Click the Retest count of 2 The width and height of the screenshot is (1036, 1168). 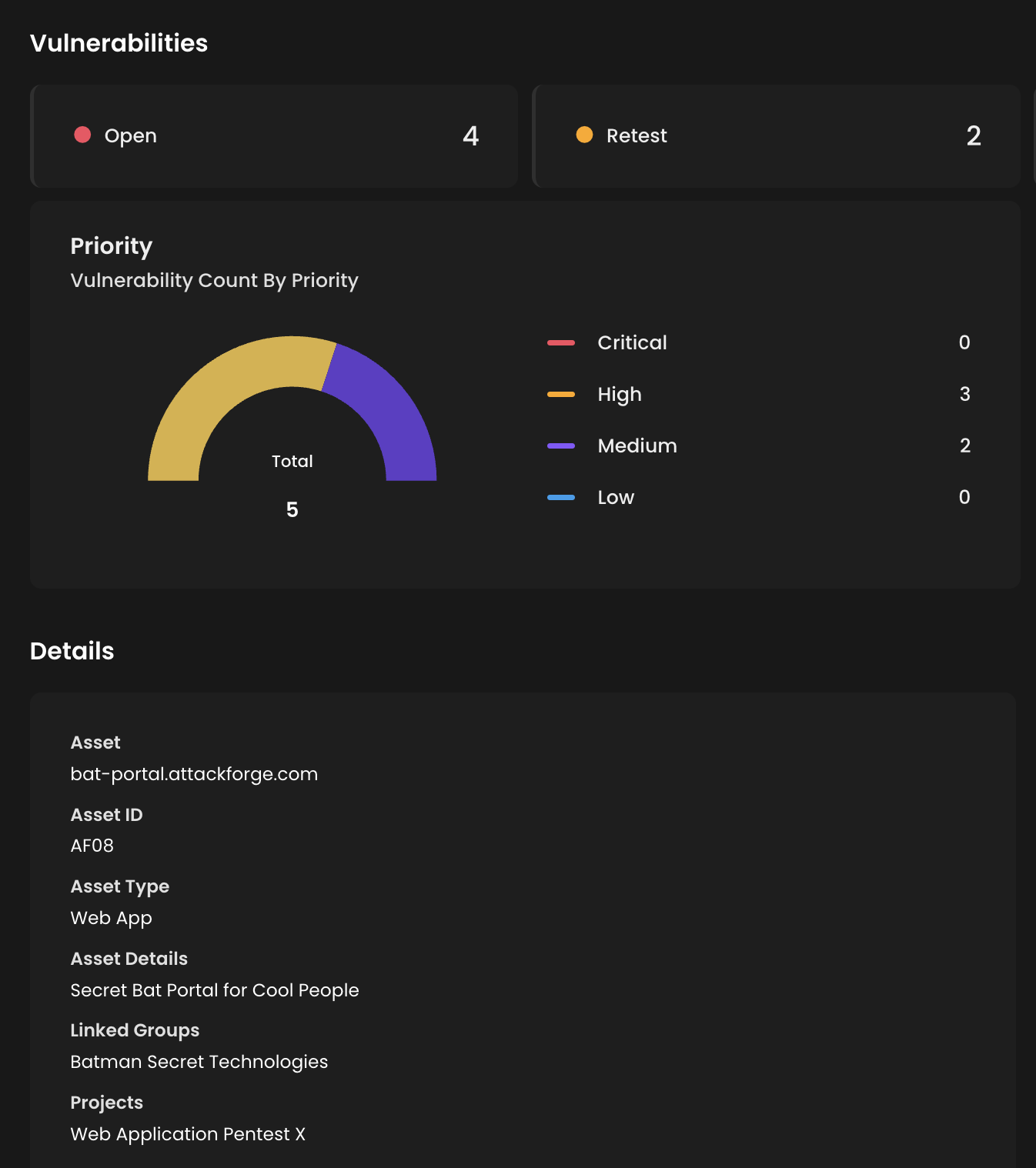(x=973, y=136)
